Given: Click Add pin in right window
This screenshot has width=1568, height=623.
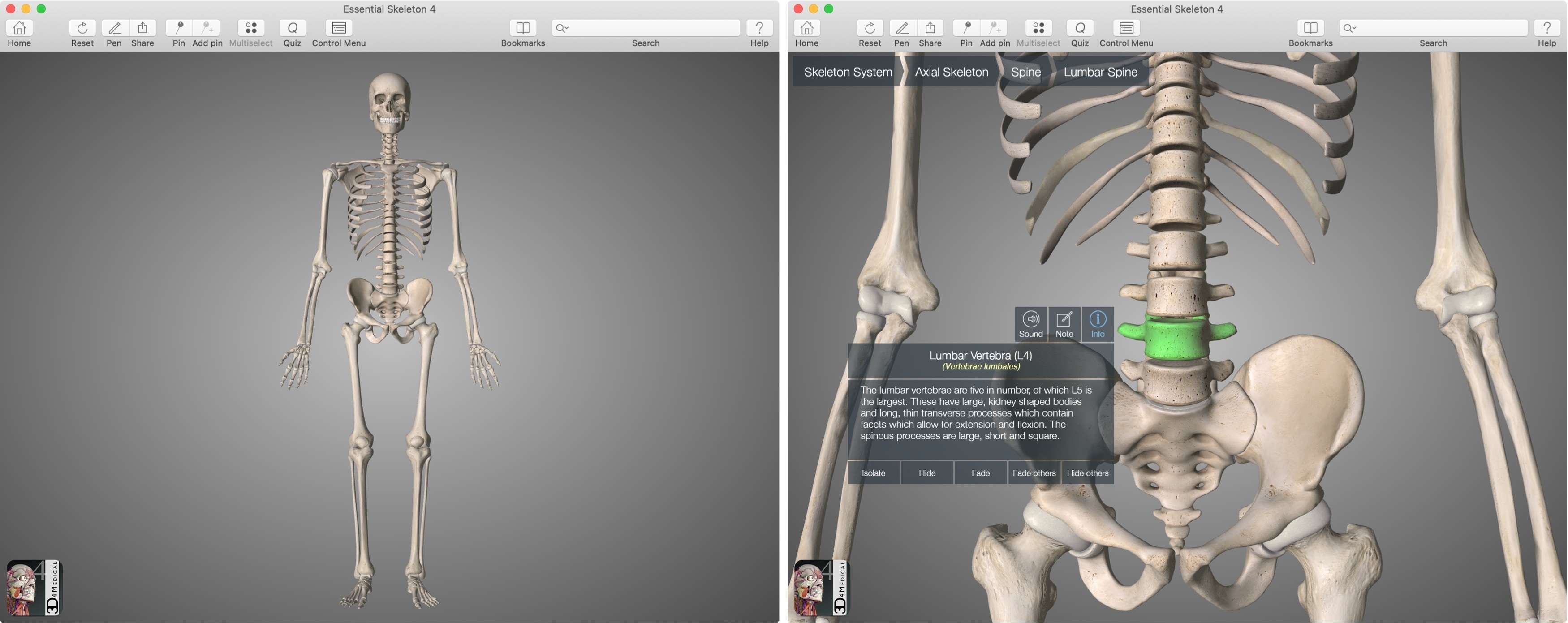Looking at the screenshot, I should pyautogui.click(x=995, y=28).
